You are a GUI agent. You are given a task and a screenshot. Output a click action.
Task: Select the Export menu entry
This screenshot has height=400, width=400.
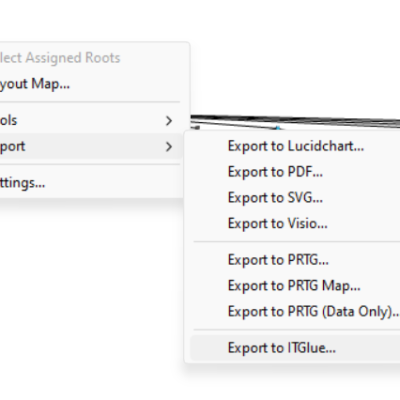click(x=90, y=146)
